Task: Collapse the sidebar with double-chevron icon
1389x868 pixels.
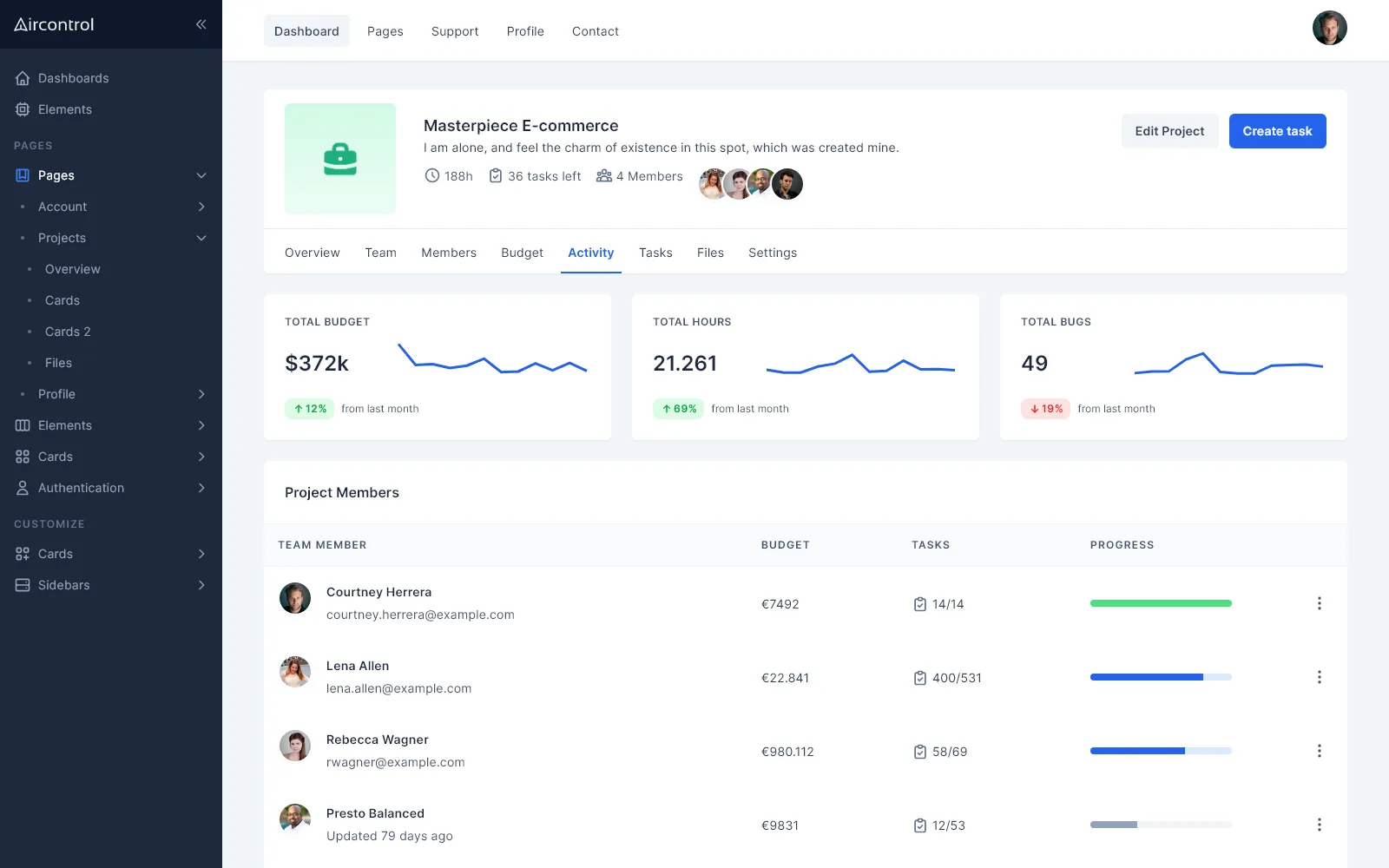Action: (201, 24)
